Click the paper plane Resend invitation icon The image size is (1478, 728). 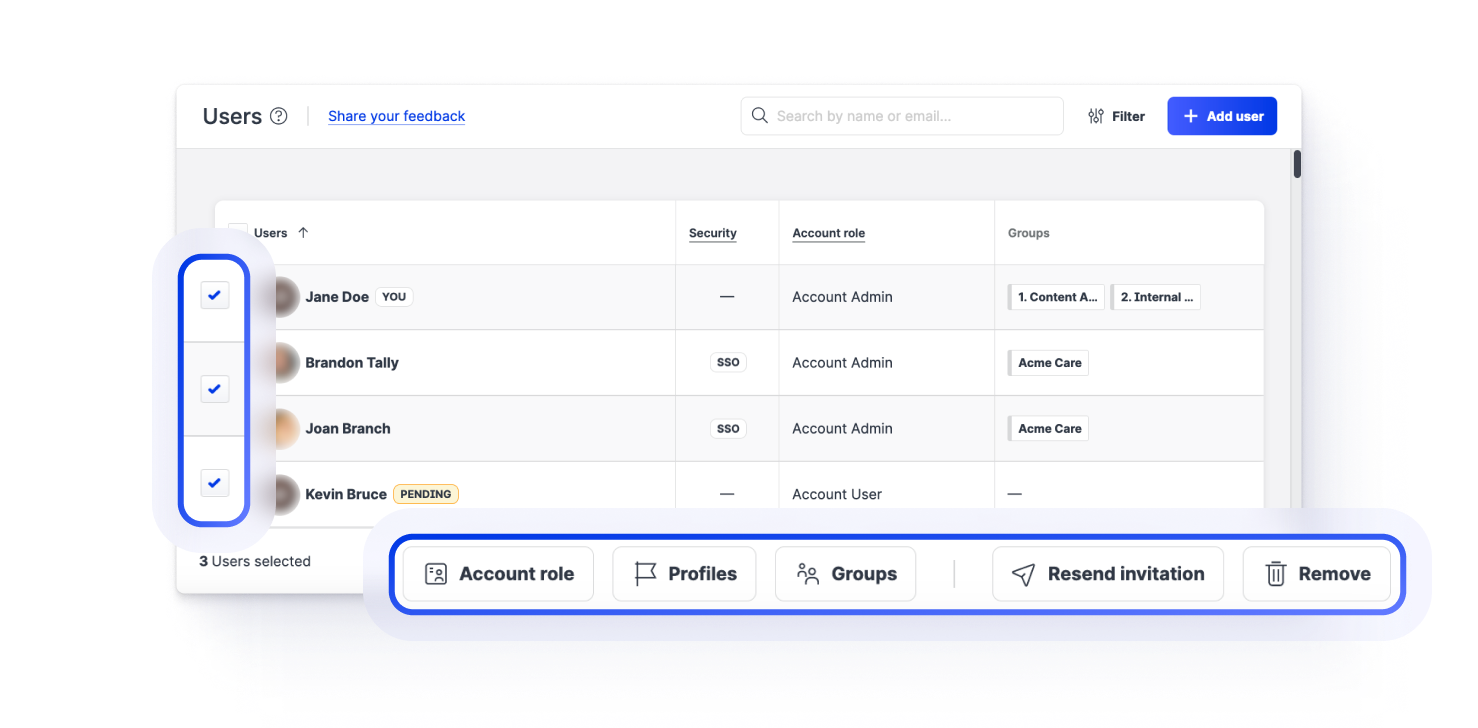point(1023,574)
